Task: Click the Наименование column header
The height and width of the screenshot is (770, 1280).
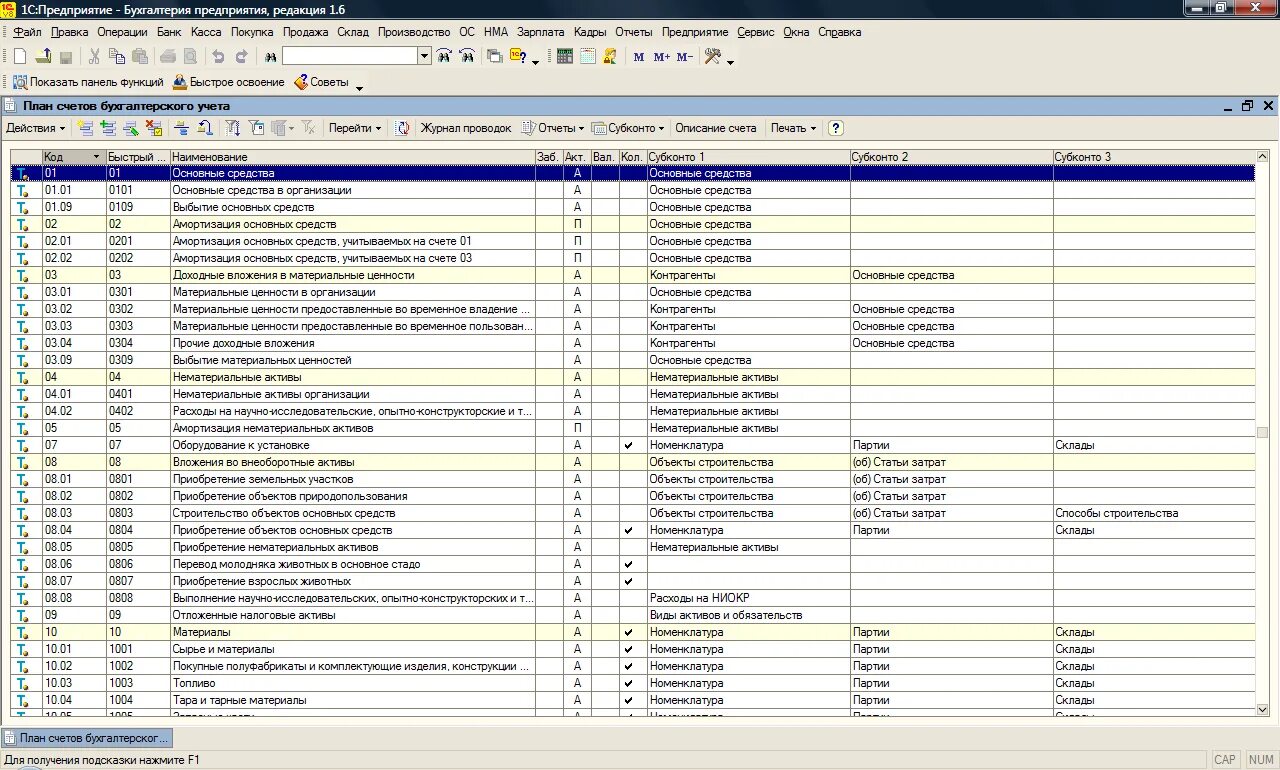Action: click(352, 157)
